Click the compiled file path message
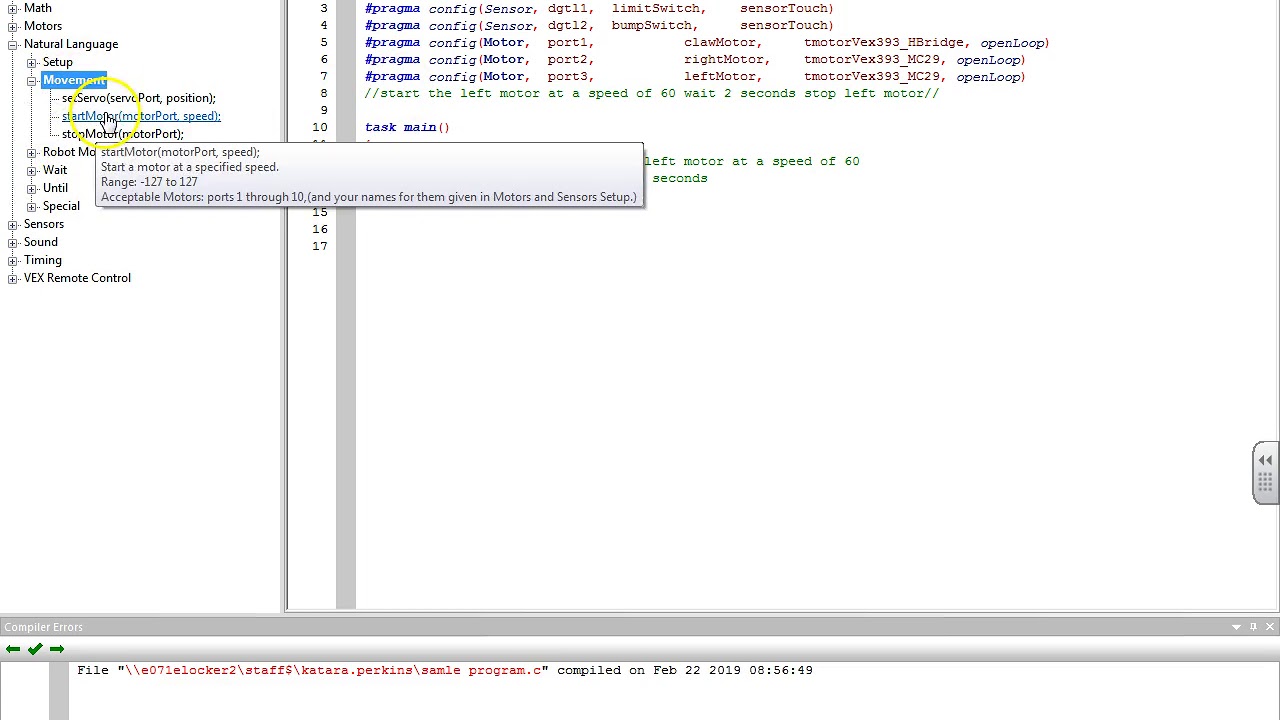The height and width of the screenshot is (720, 1280). click(445, 670)
